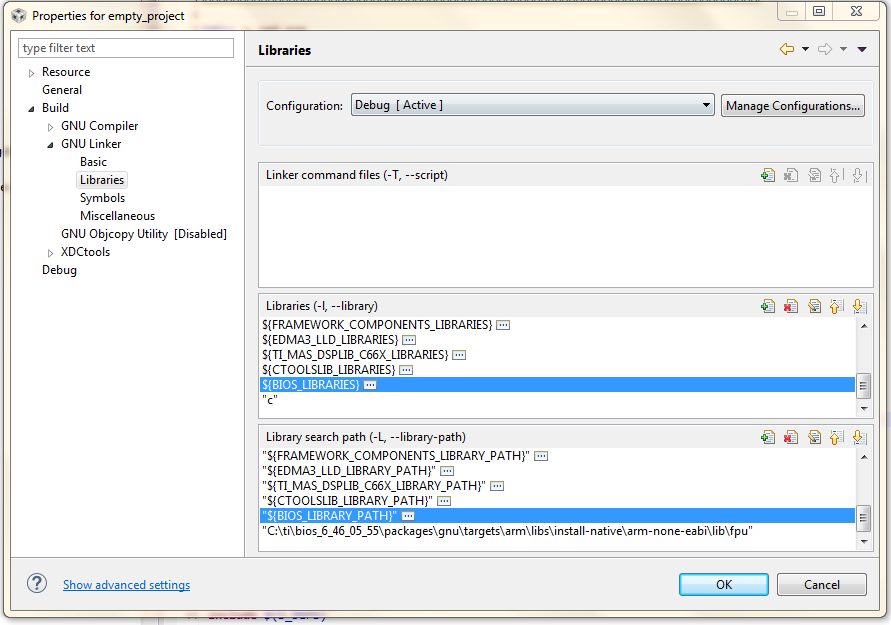This screenshot has width=891, height=625.
Task: Expand variable button next to ${EDMA3_LLD_LIBRARY_PATH}
Action: coord(447,471)
